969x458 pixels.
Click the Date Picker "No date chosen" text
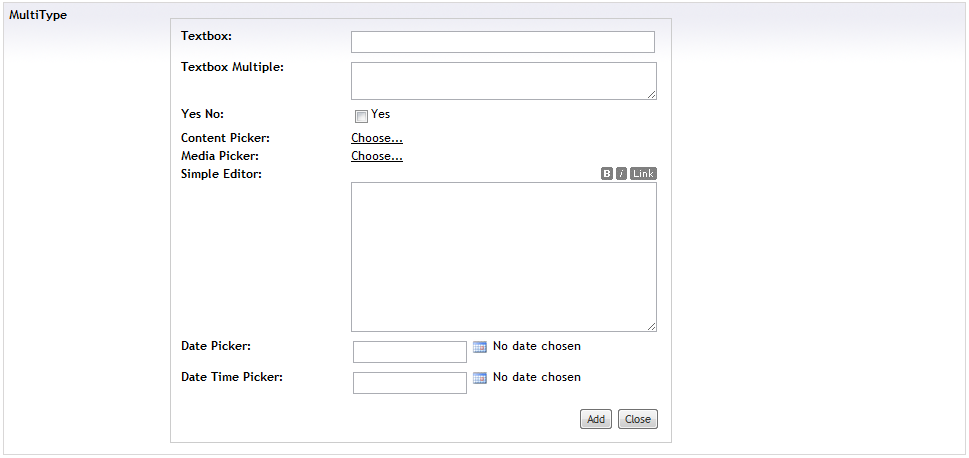[x=537, y=346]
